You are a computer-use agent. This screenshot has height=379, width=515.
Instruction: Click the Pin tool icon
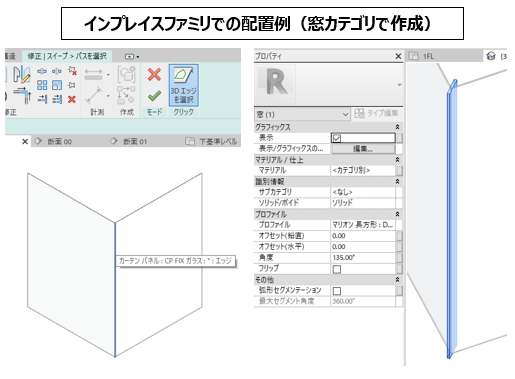click(71, 85)
